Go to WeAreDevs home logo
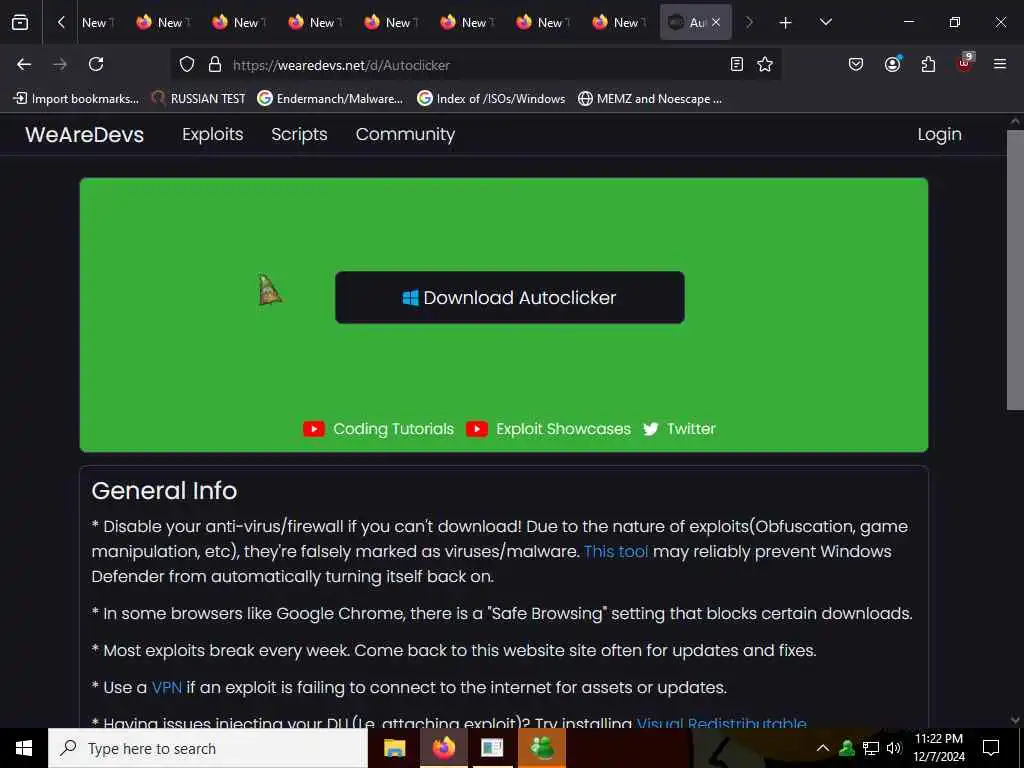The height and width of the screenshot is (768, 1024). [x=84, y=135]
